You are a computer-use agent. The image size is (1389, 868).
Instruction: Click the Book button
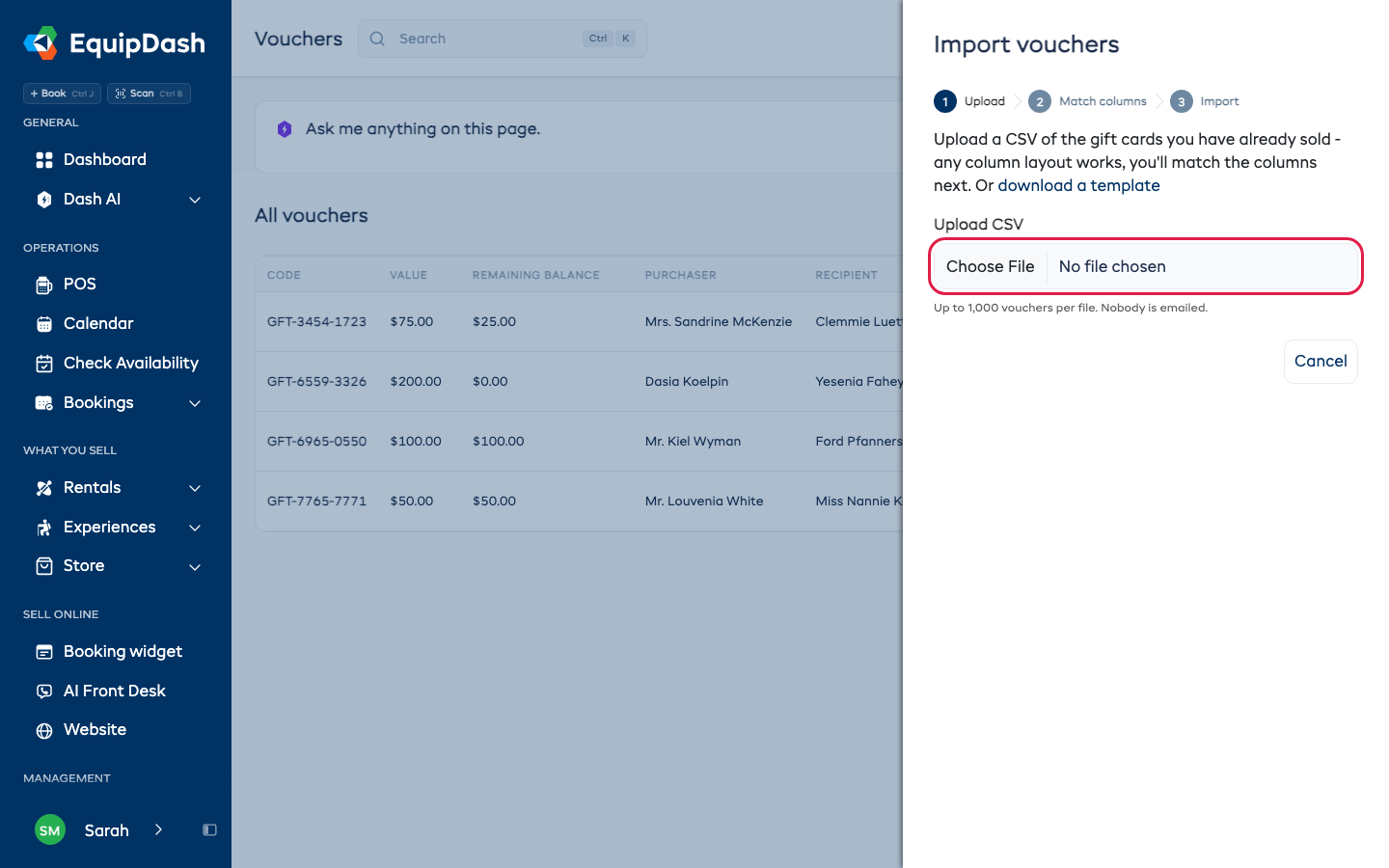(62, 94)
